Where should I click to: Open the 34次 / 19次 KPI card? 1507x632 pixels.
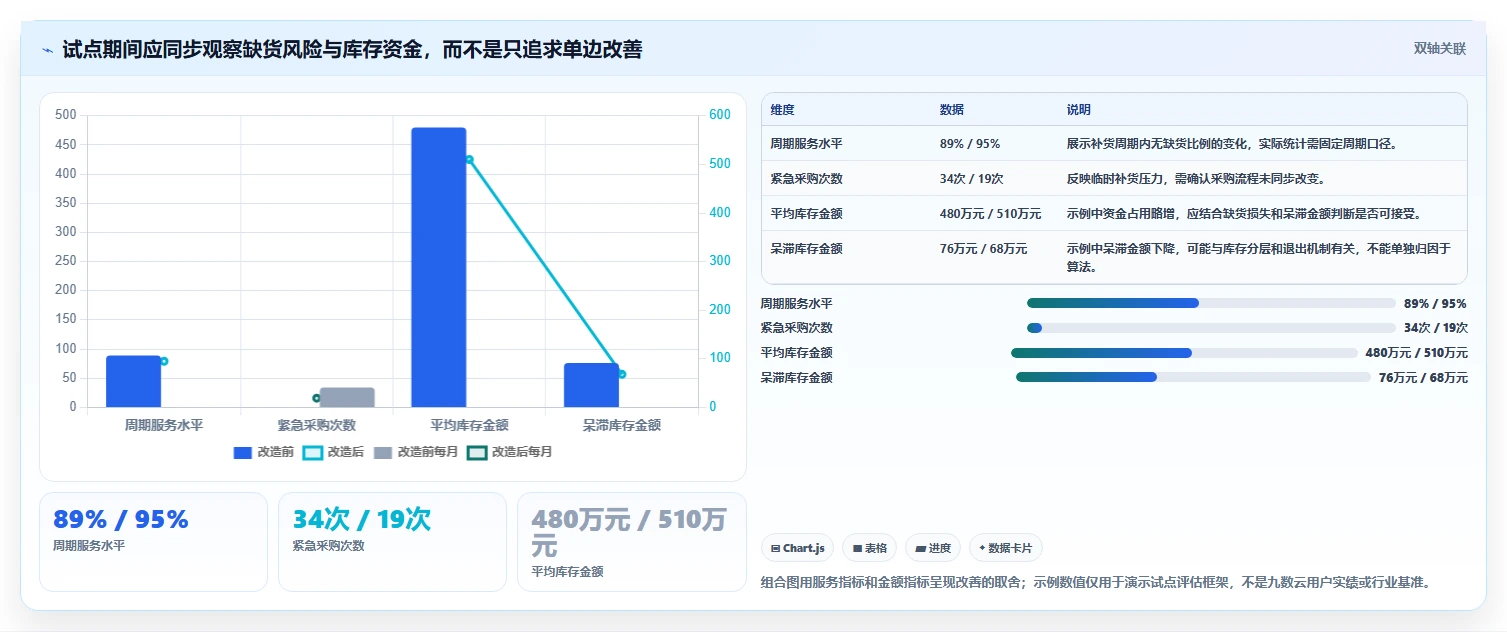(392, 542)
